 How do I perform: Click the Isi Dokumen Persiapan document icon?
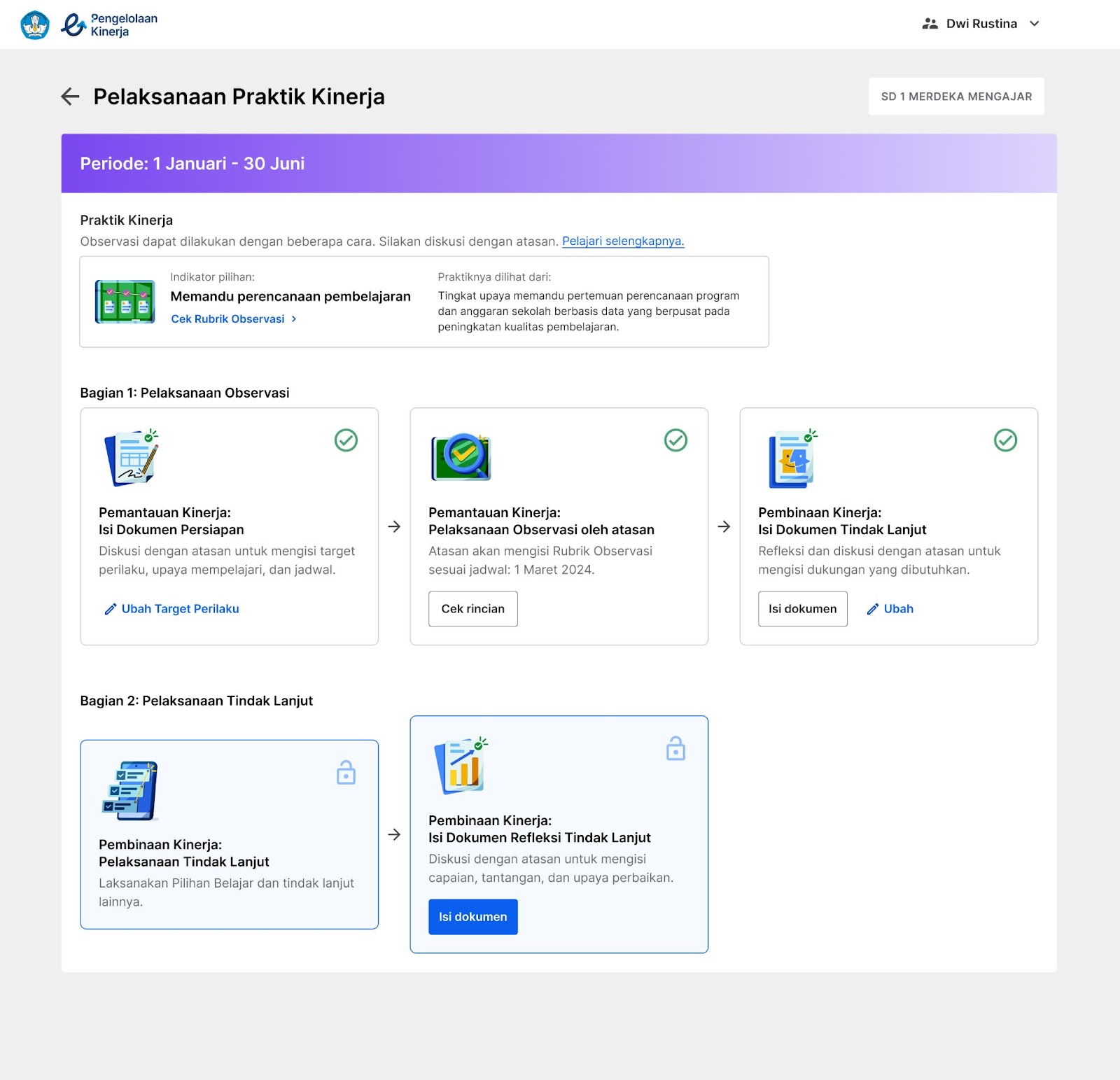pos(132,458)
